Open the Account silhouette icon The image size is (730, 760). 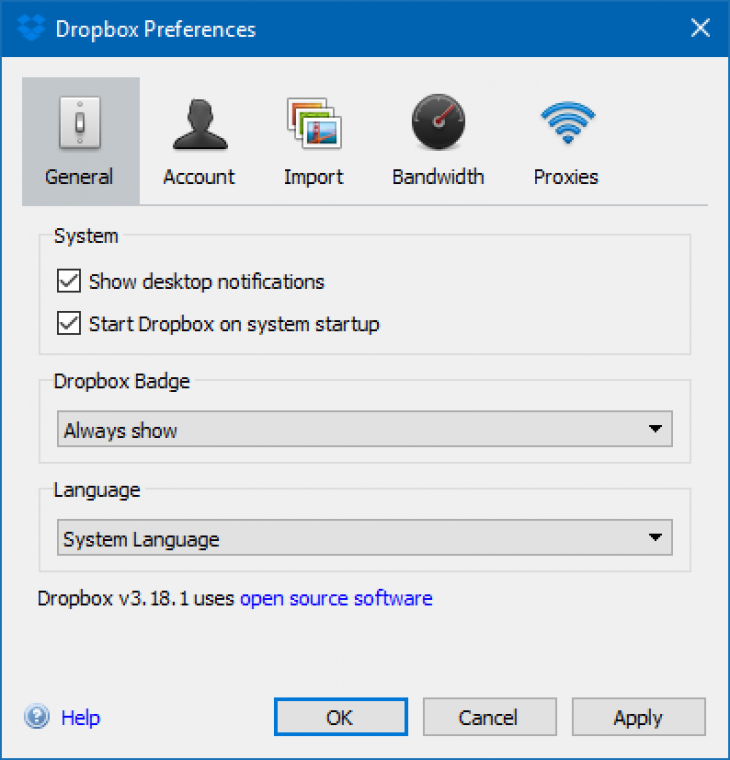(200, 124)
